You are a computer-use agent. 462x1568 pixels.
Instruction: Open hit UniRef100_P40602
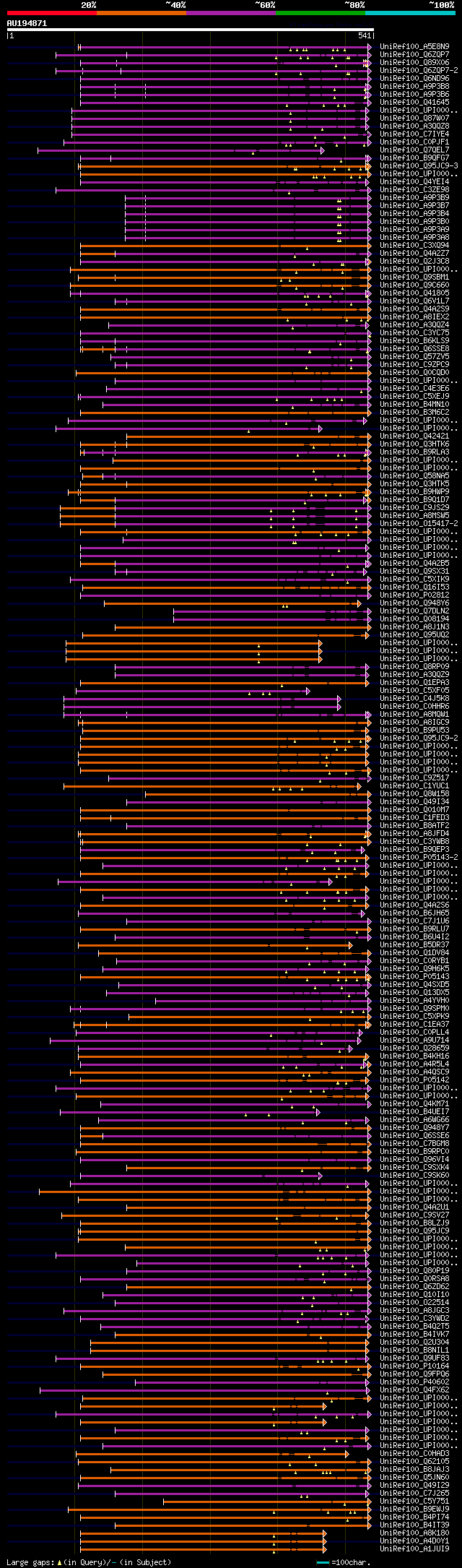414,1382
